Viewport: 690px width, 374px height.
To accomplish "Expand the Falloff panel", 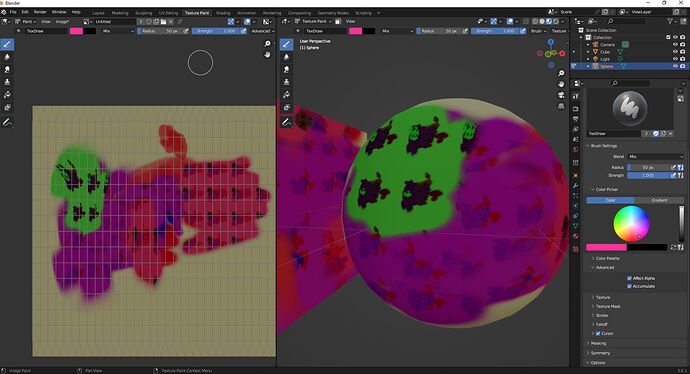I will (601, 324).
